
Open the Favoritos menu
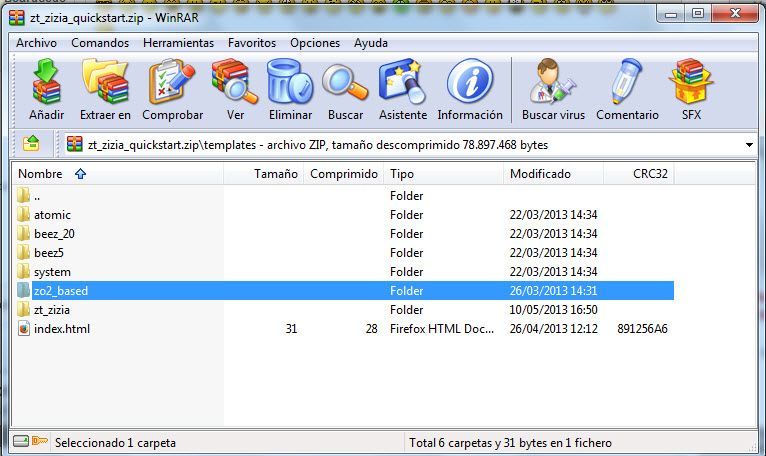pos(252,43)
